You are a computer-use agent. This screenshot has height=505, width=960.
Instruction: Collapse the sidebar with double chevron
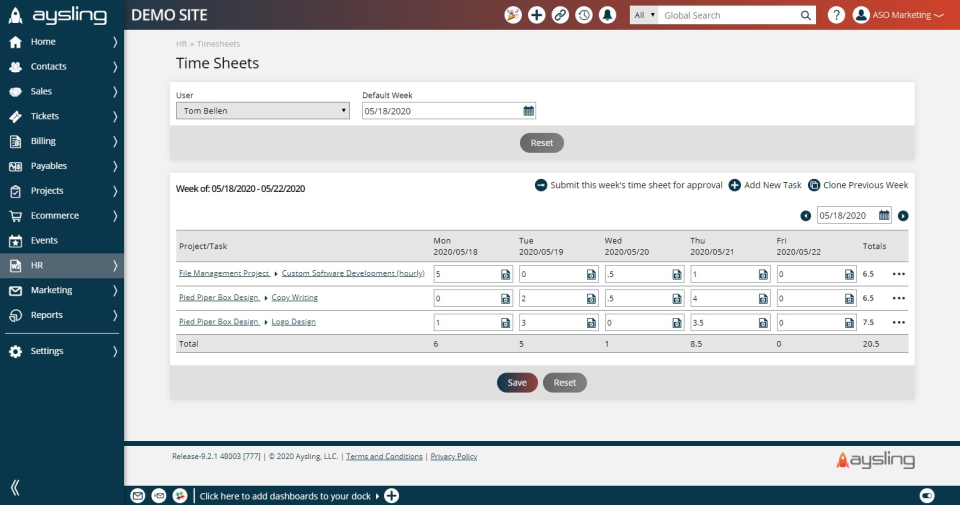(15, 487)
